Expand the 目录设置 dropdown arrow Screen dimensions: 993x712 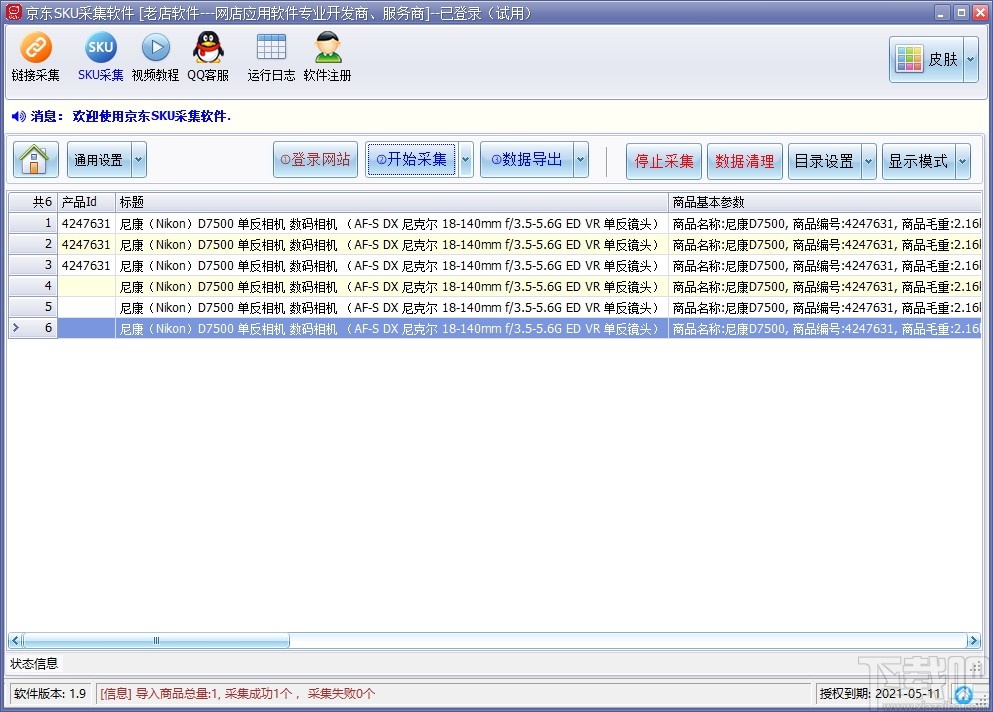click(869, 162)
